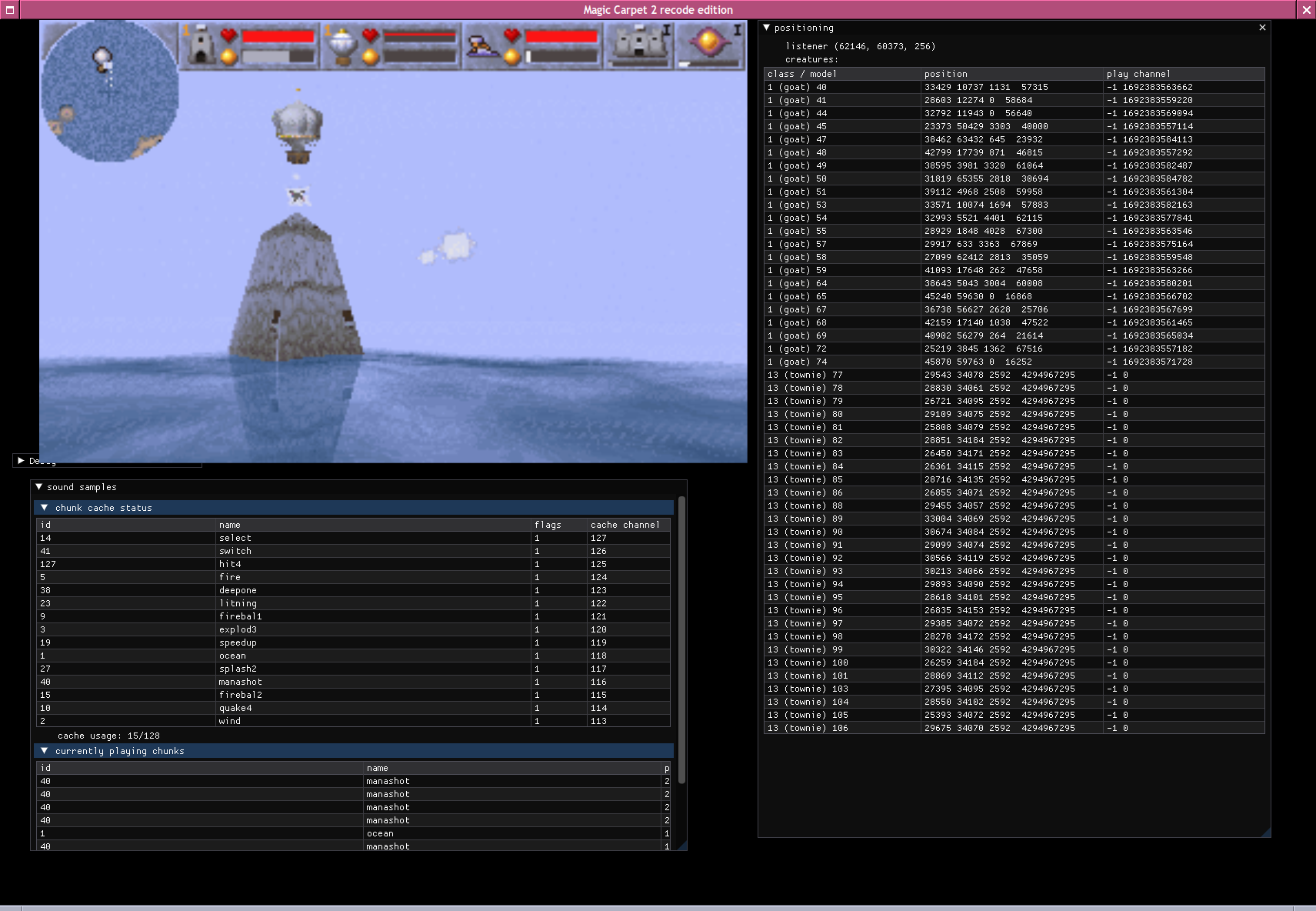Click the wizard on carpet icon

click(x=483, y=46)
